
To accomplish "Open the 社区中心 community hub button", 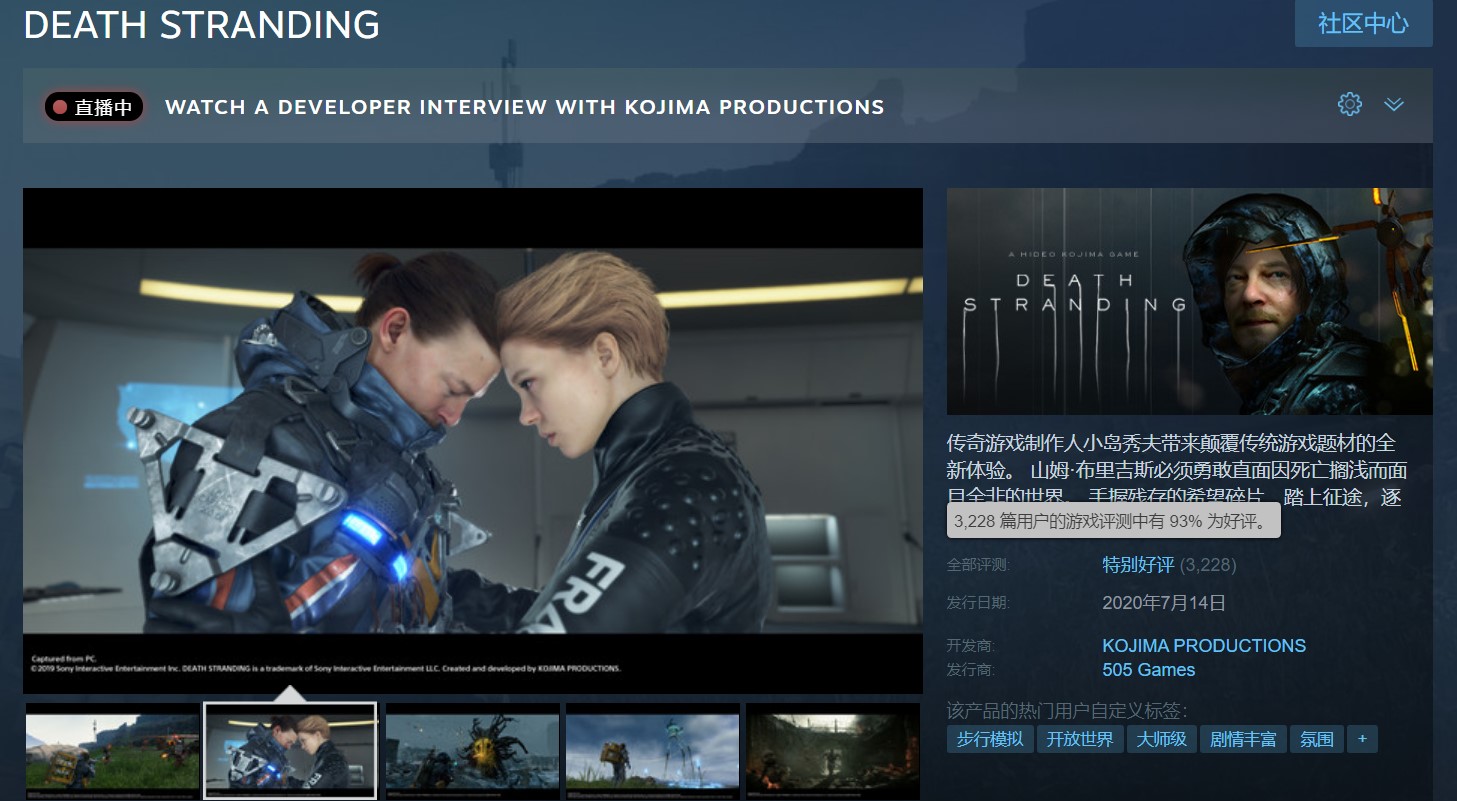I will point(1363,23).
